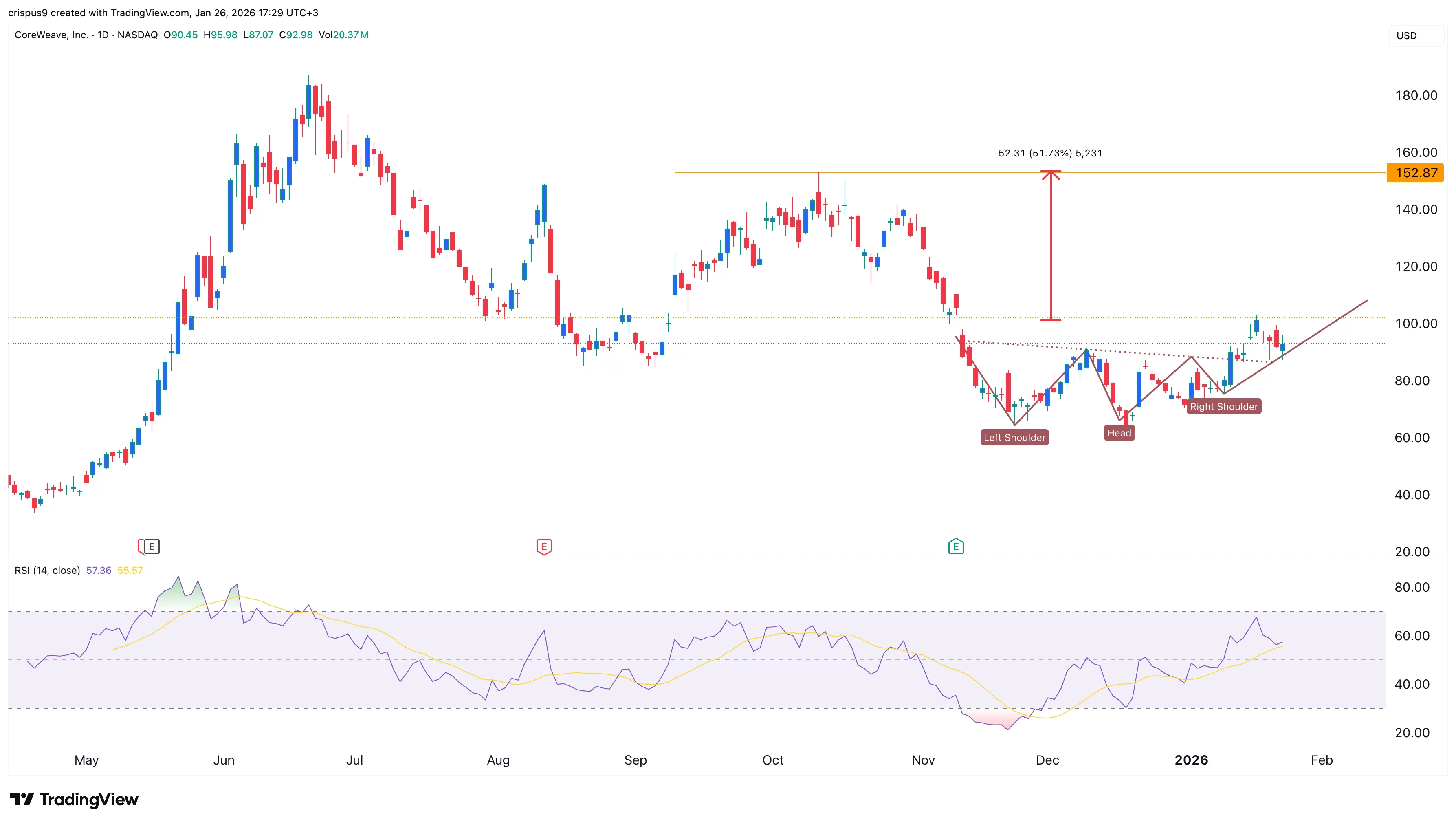Click the TradingView logo
This screenshot has height=824, width=1456.
tap(74, 799)
